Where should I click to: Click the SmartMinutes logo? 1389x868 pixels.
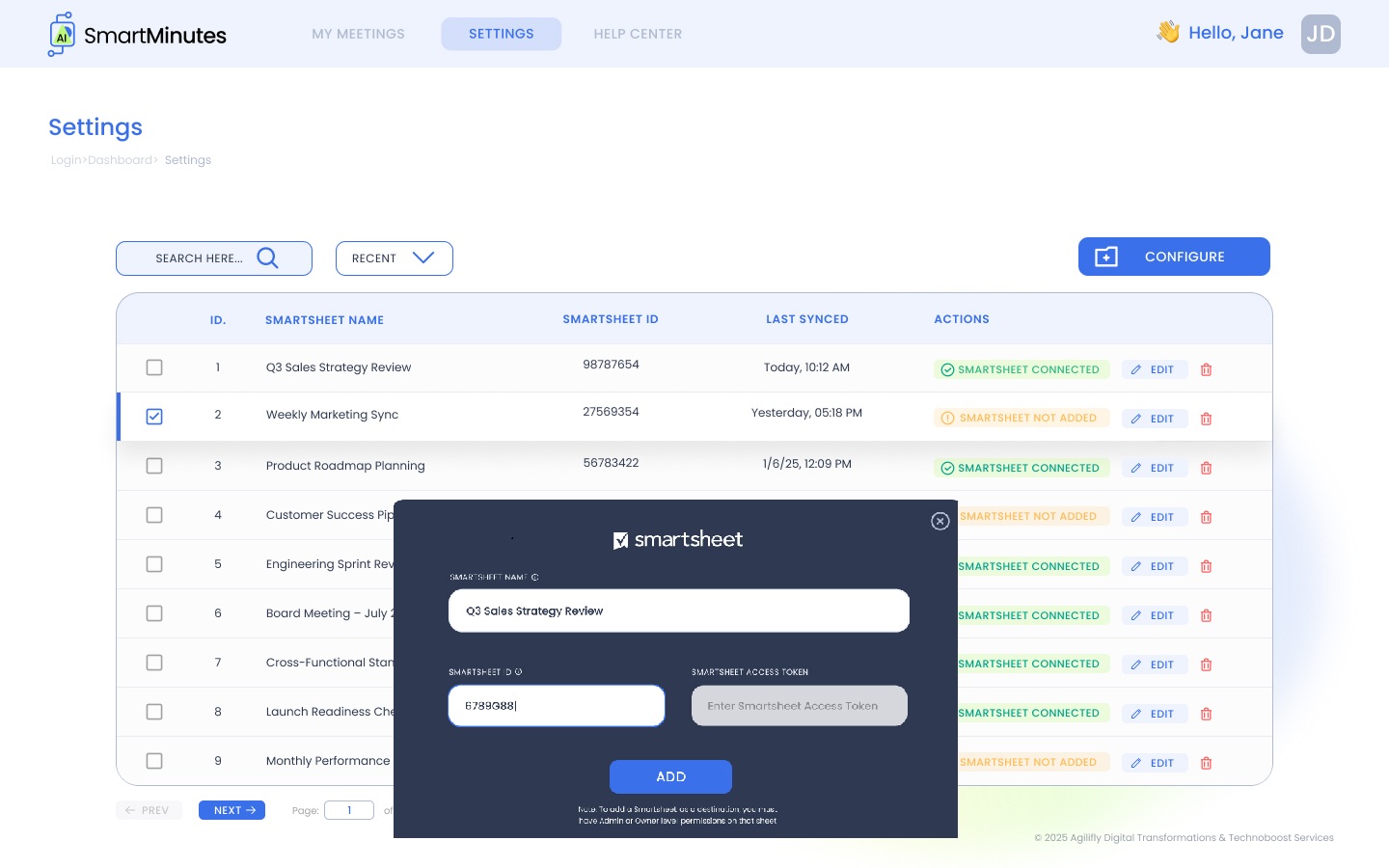pyautogui.click(x=137, y=35)
